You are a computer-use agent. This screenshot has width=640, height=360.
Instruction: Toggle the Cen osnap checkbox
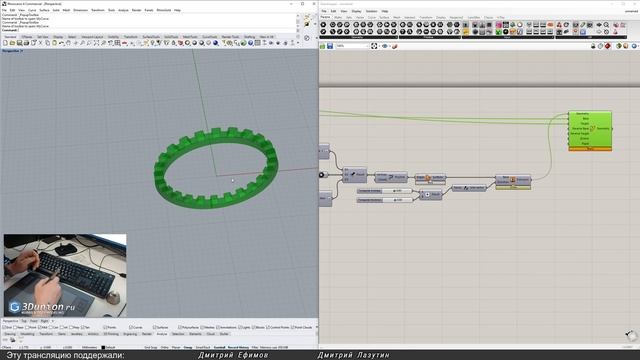51,327
